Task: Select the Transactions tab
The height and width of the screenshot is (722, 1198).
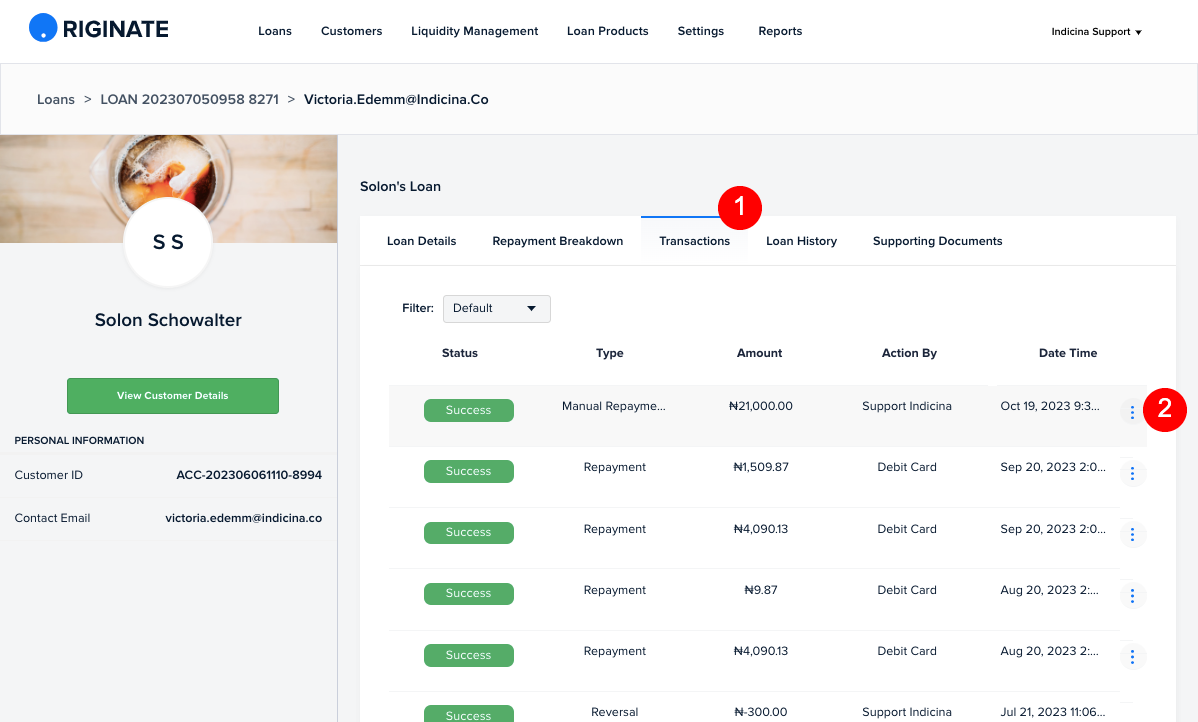Action: pos(695,241)
